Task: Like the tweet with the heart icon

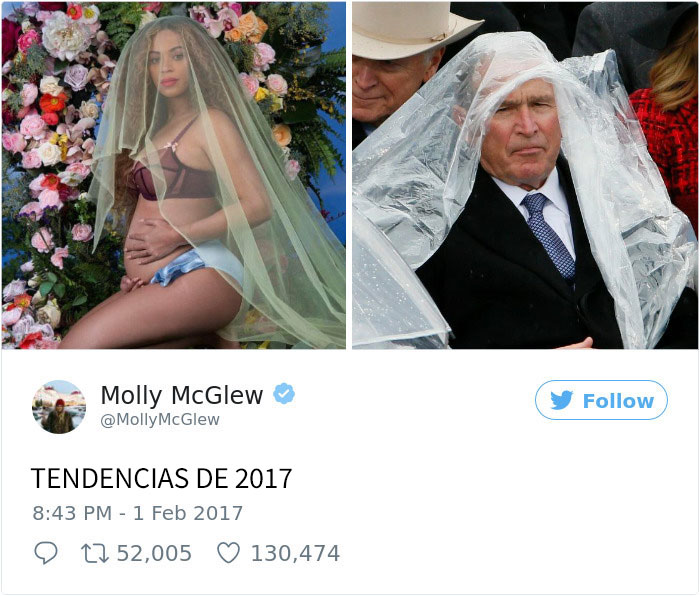Action: click(x=229, y=553)
